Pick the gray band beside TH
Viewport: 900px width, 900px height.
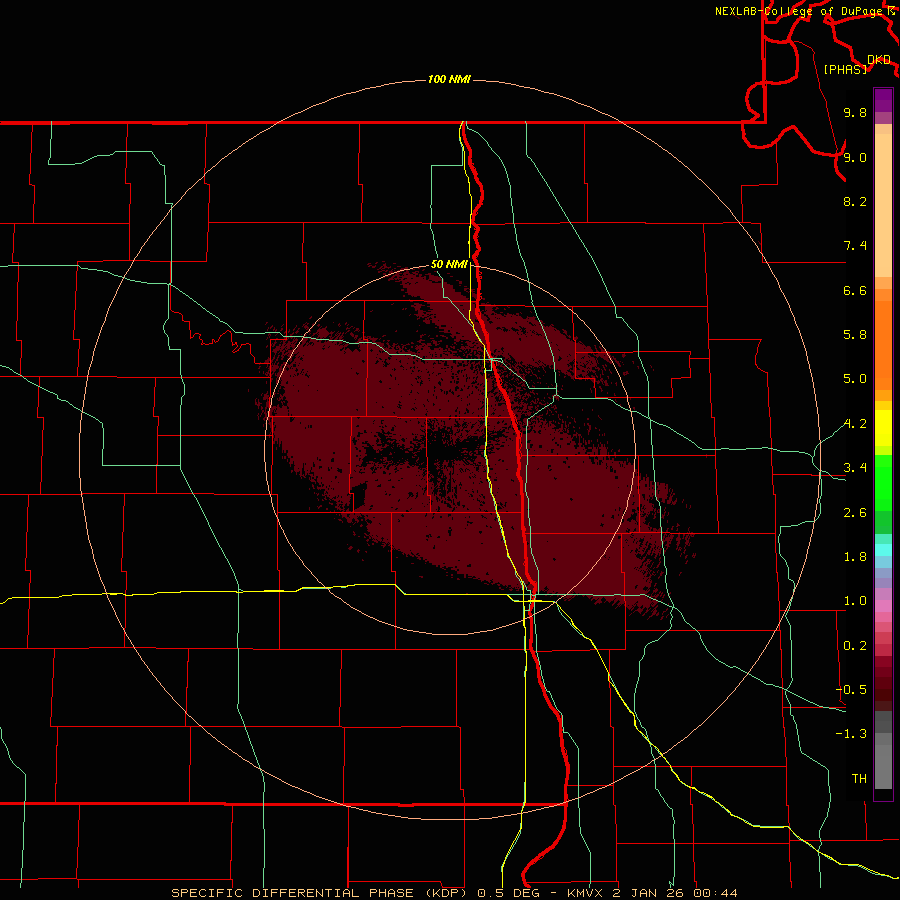point(883,767)
